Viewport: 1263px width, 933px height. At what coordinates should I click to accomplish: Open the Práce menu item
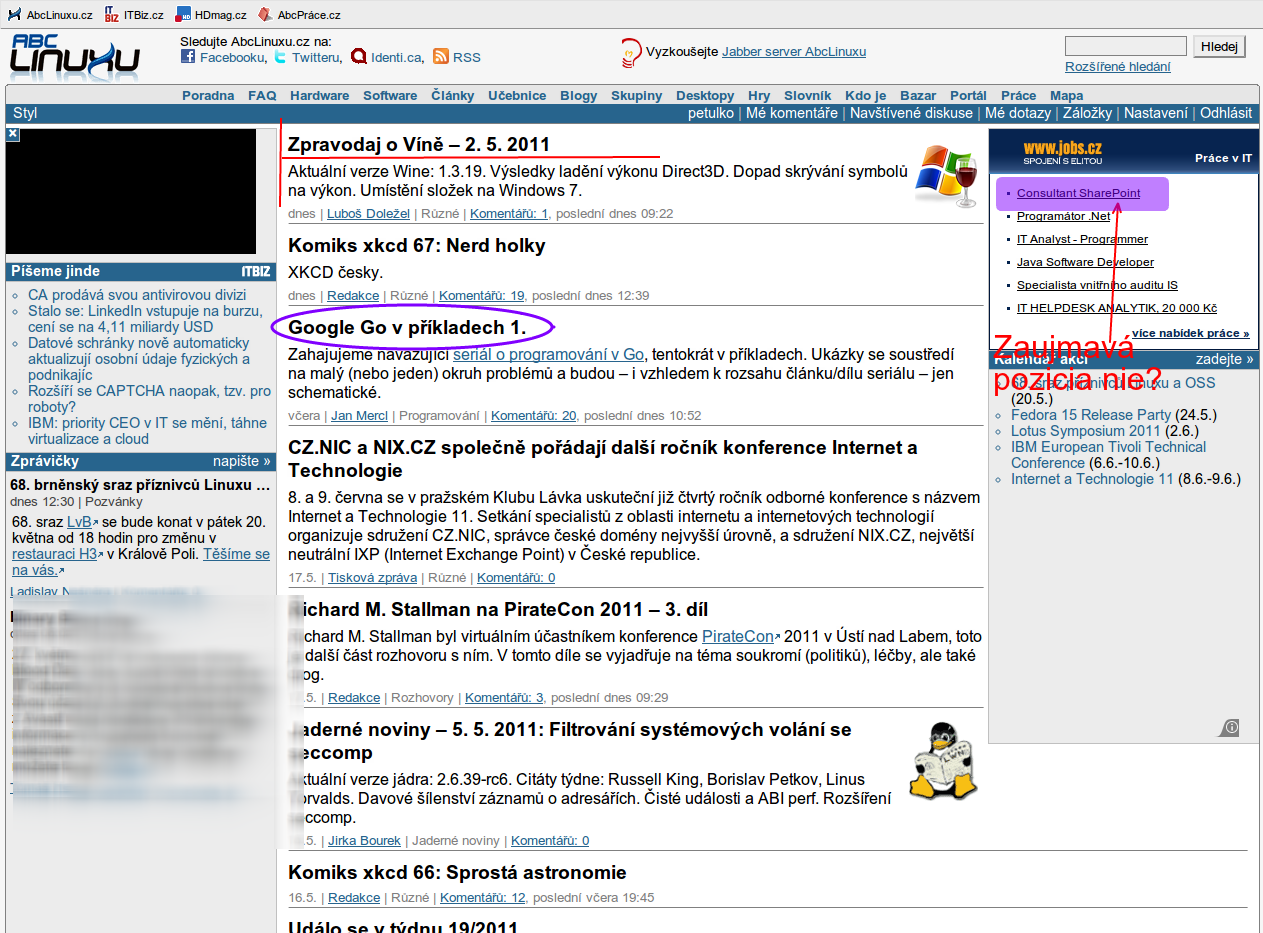[1019, 95]
